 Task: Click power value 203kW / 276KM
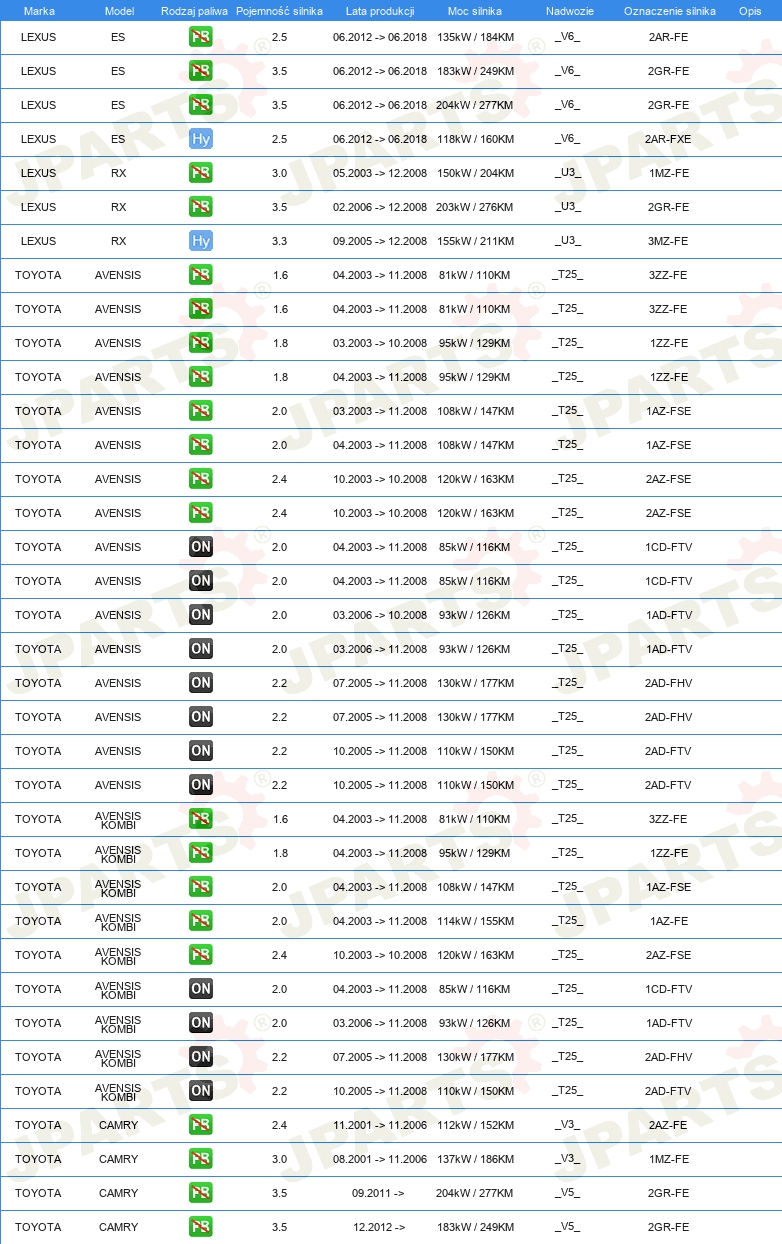(475, 207)
